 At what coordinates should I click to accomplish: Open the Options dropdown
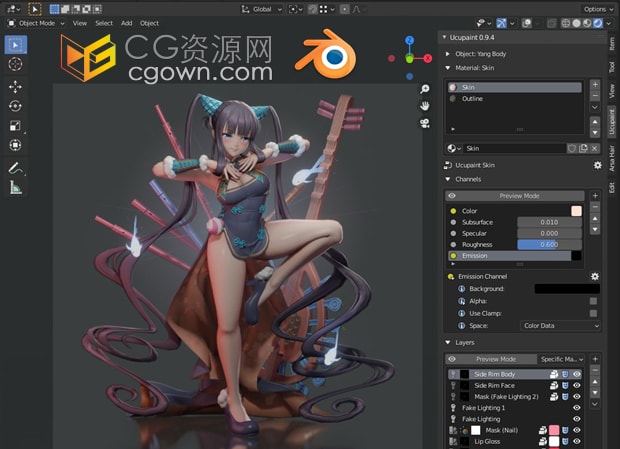pyautogui.click(x=597, y=9)
